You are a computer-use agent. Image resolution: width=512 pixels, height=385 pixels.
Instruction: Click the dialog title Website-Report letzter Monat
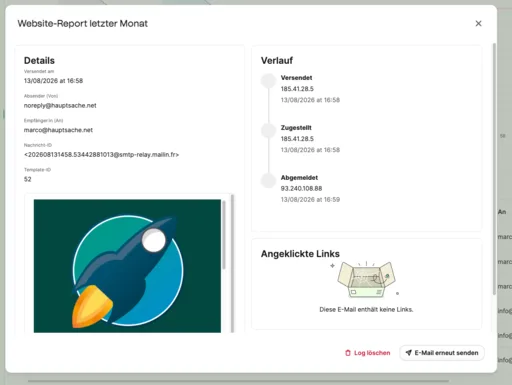click(x=83, y=24)
